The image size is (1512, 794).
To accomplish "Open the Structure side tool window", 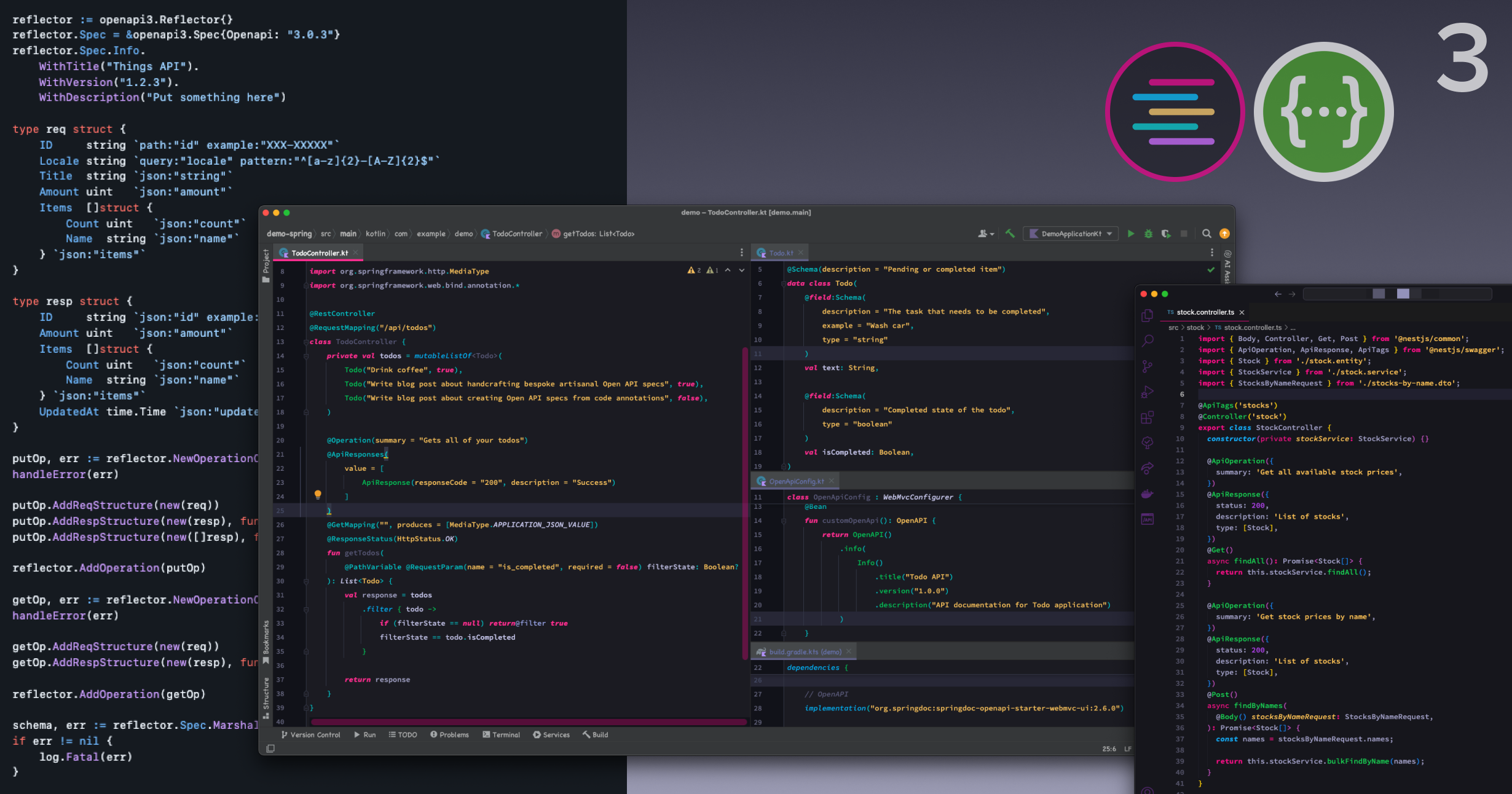I will (266, 698).
